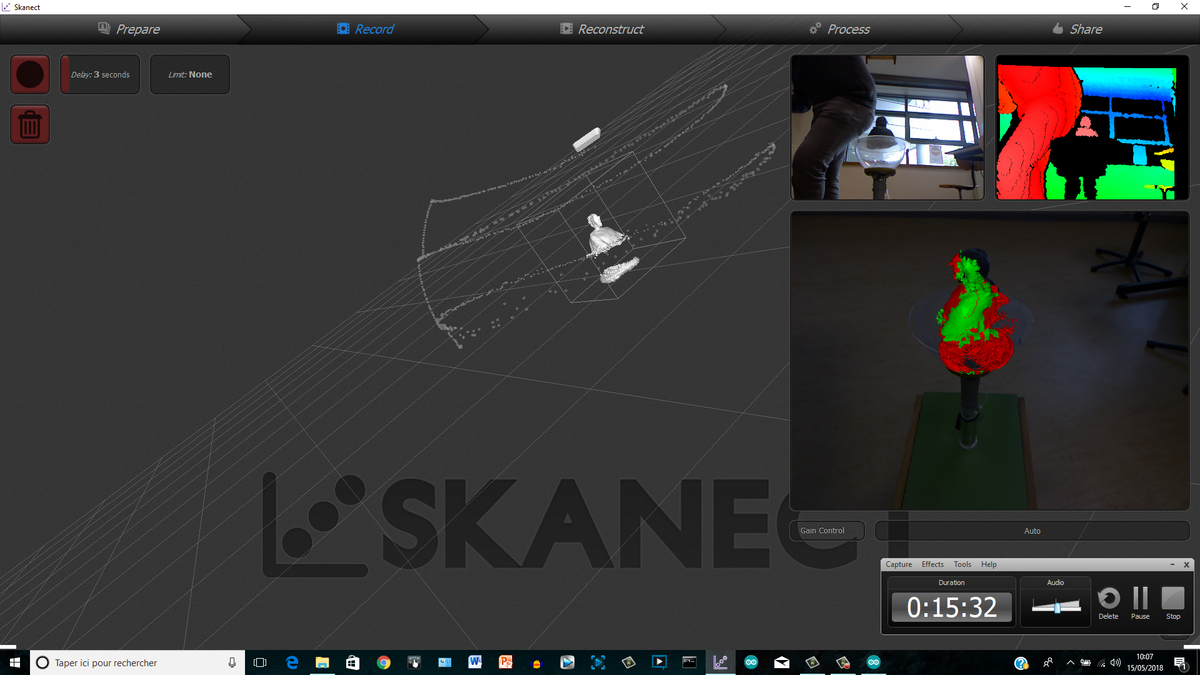
Task: Go to the Process tab
Action: pos(839,29)
